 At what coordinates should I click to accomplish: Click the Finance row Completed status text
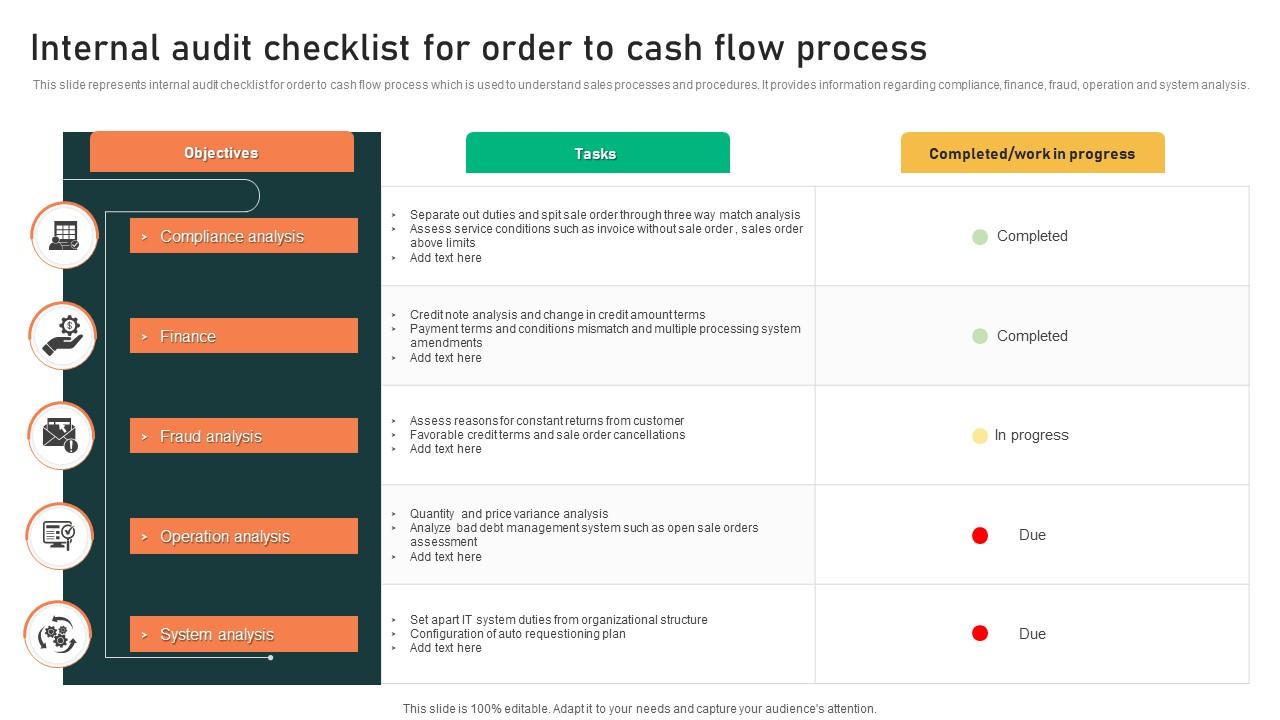(1032, 336)
